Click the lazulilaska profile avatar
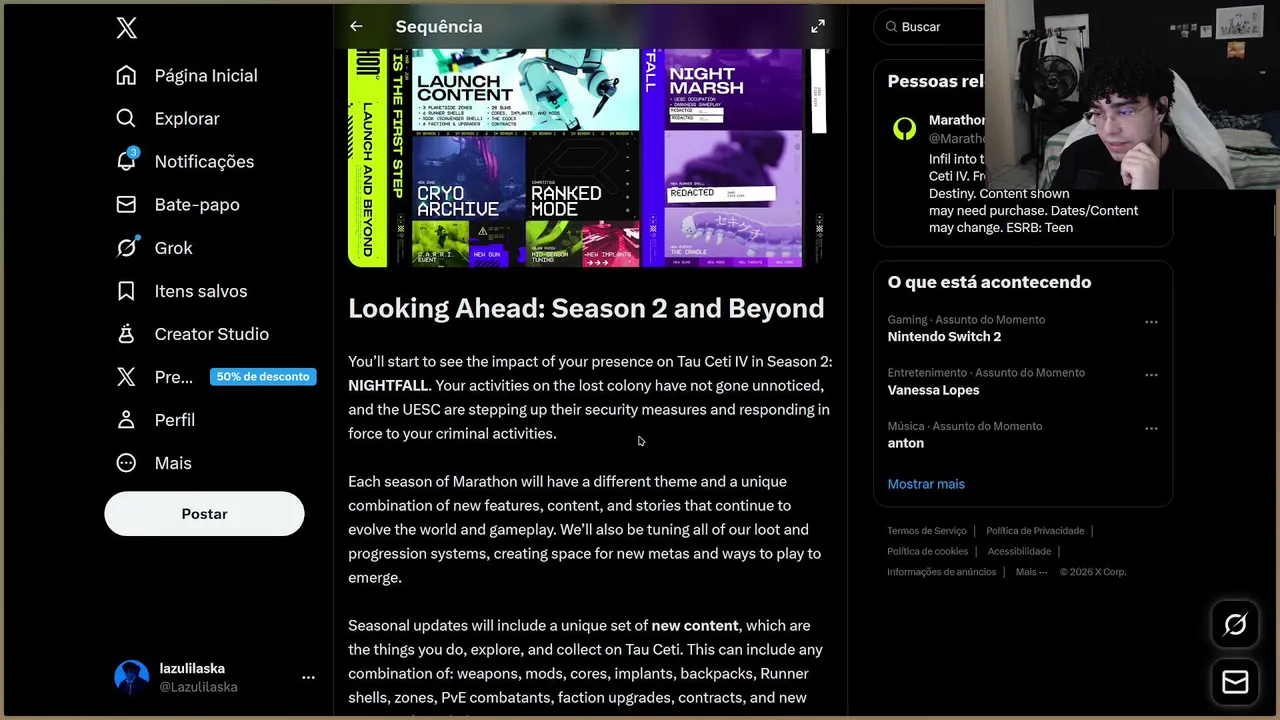This screenshot has height=720, width=1280. tap(132, 677)
